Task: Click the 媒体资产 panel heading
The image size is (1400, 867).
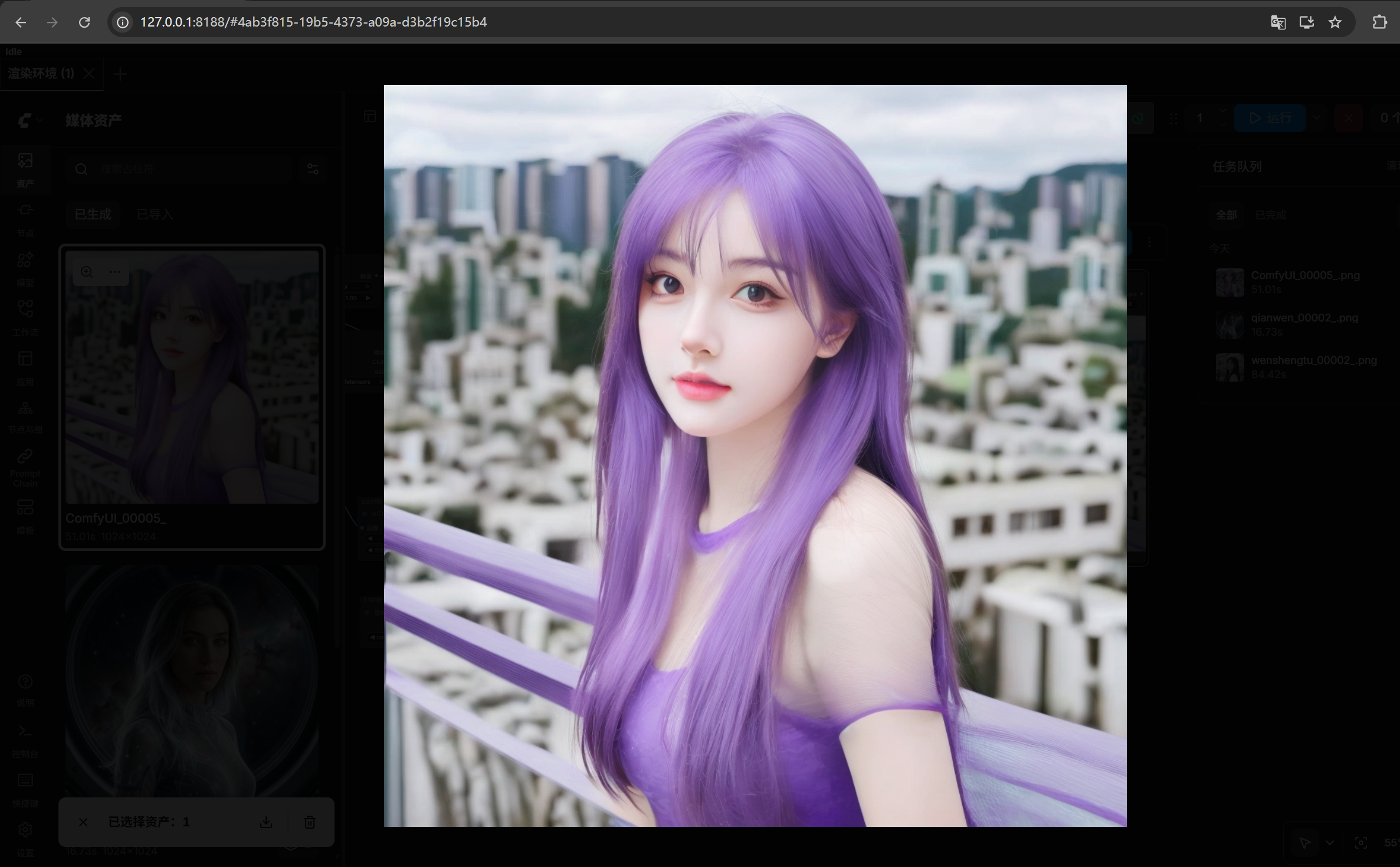Action: (x=94, y=120)
